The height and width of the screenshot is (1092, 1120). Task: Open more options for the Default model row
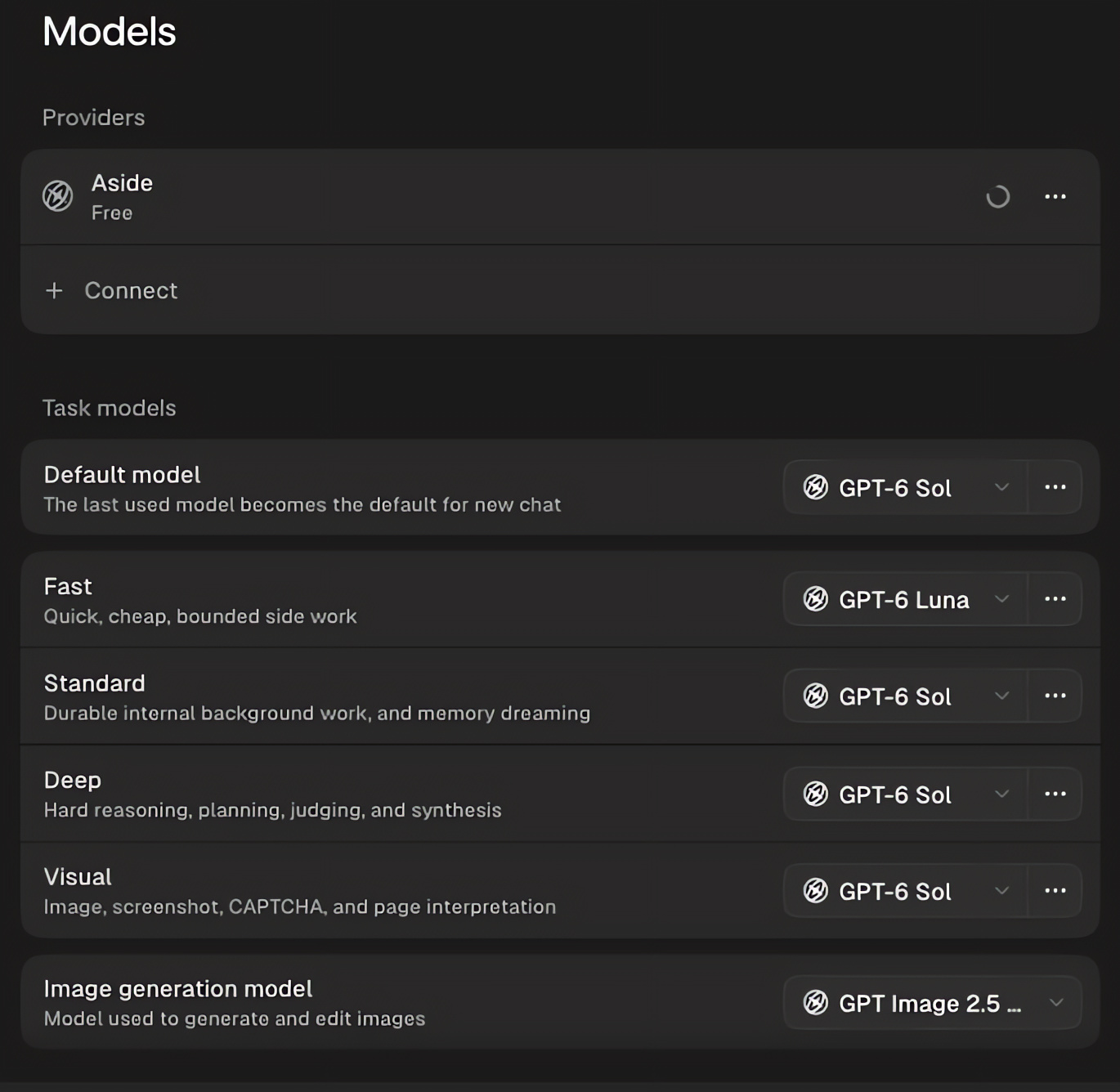1055,487
